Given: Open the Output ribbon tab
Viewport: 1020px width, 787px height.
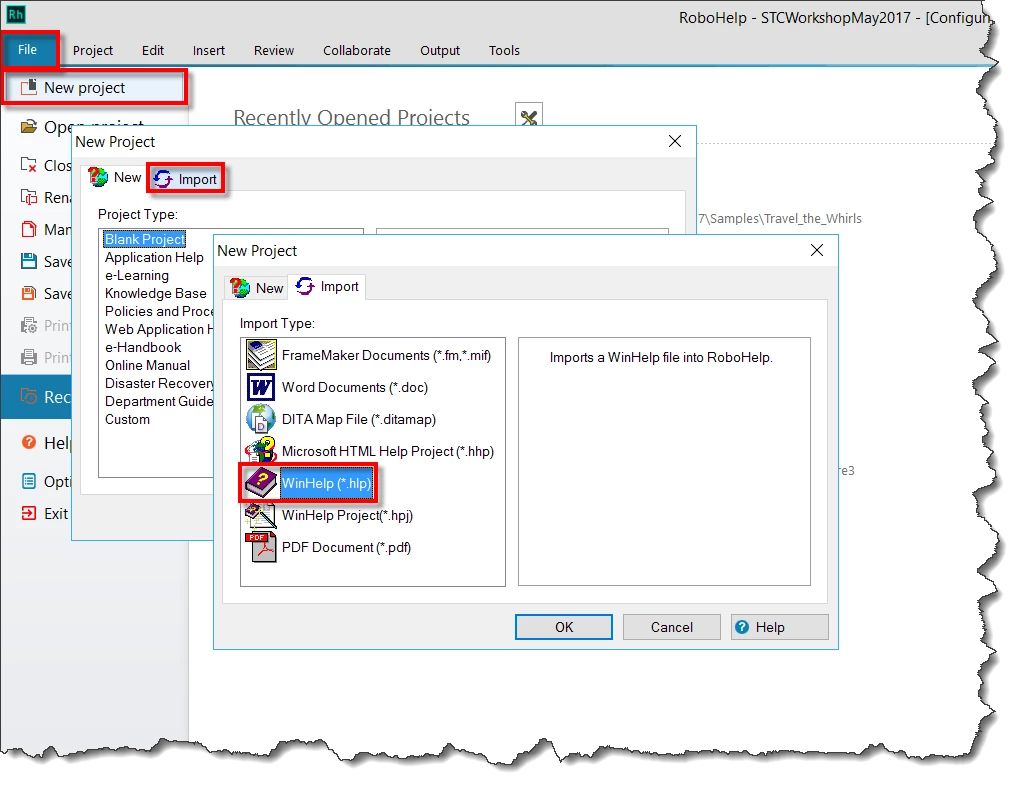Looking at the screenshot, I should tap(440, 50).
